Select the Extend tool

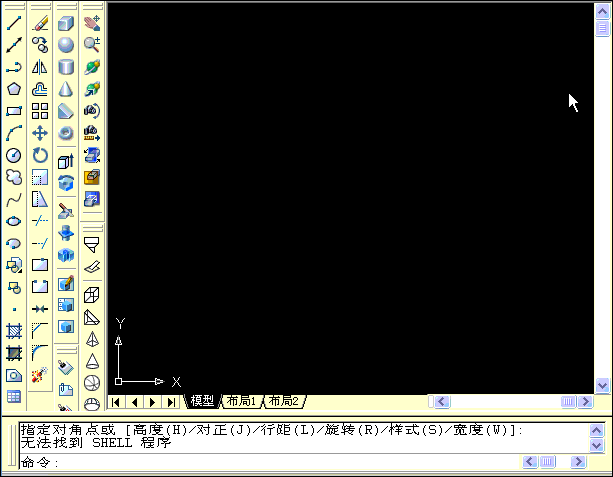[x=40, y=243]
